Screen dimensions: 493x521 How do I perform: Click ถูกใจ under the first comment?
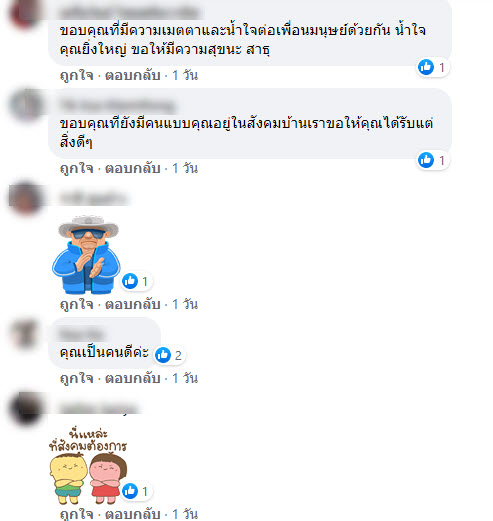click(76, 75)
